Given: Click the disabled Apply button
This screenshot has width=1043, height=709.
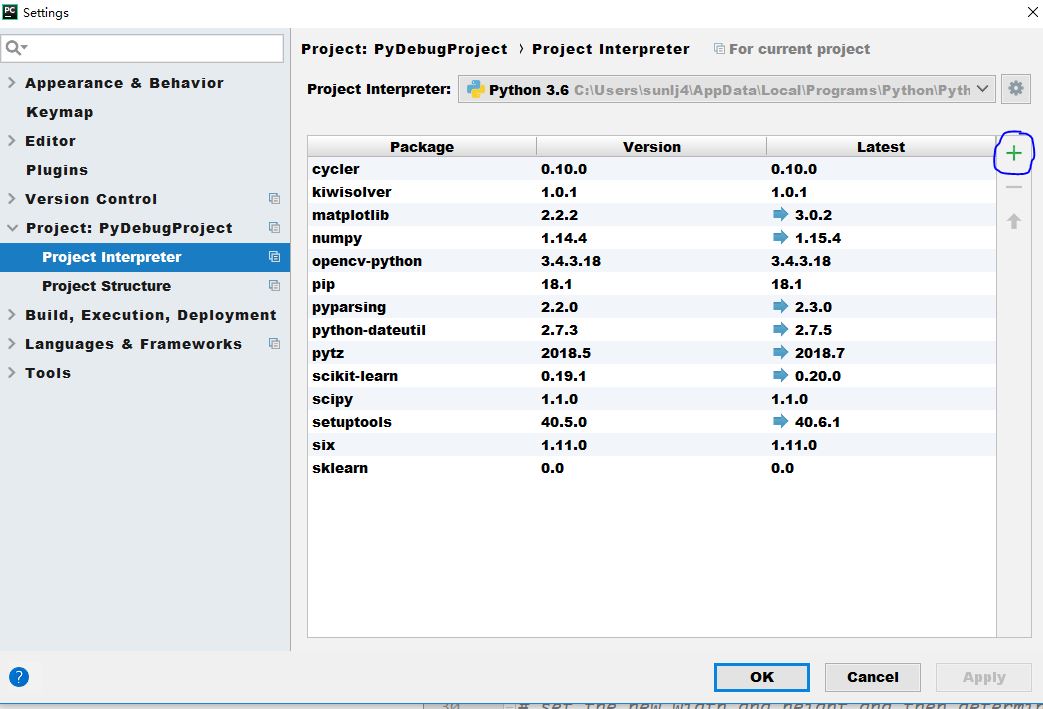Looking at the screenshot, I should coord(984,677).
